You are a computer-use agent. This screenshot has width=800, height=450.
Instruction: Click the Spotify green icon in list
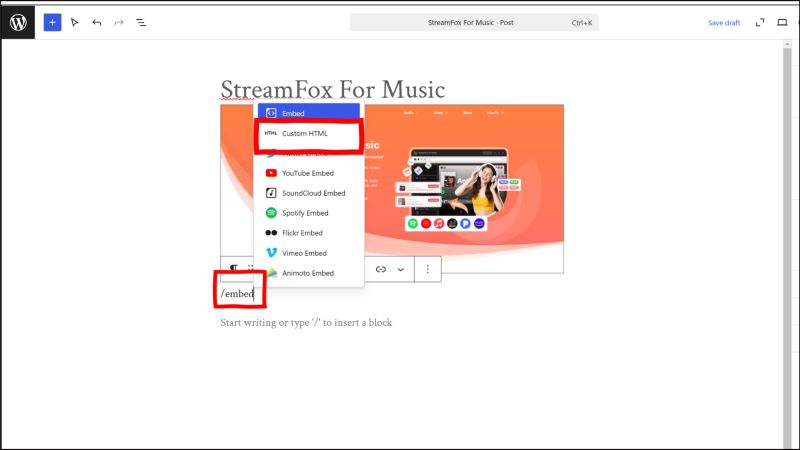tap(271, 213)
